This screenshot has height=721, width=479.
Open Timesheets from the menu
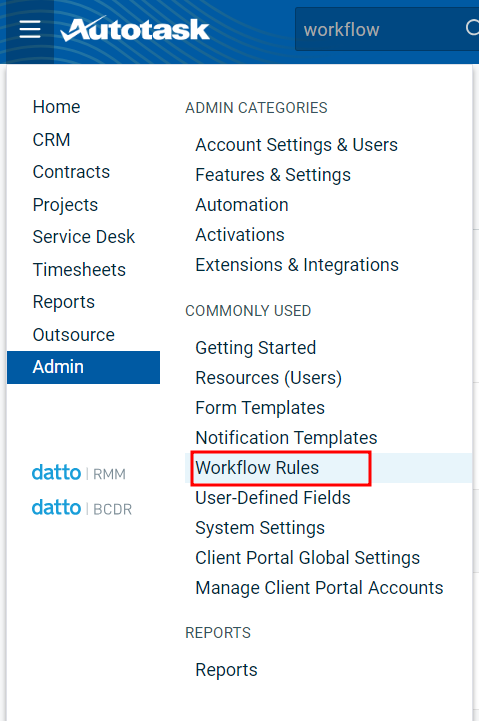pyautogui.click(x=79, y=269)
